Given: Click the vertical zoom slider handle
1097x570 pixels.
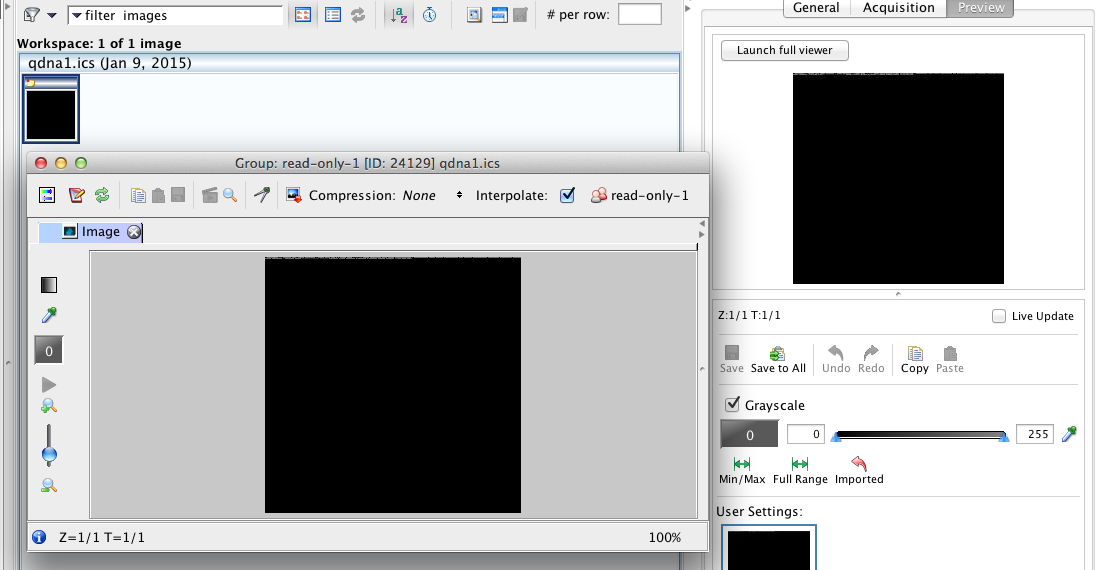Looking at the screenshot, I should click(49, 455).
